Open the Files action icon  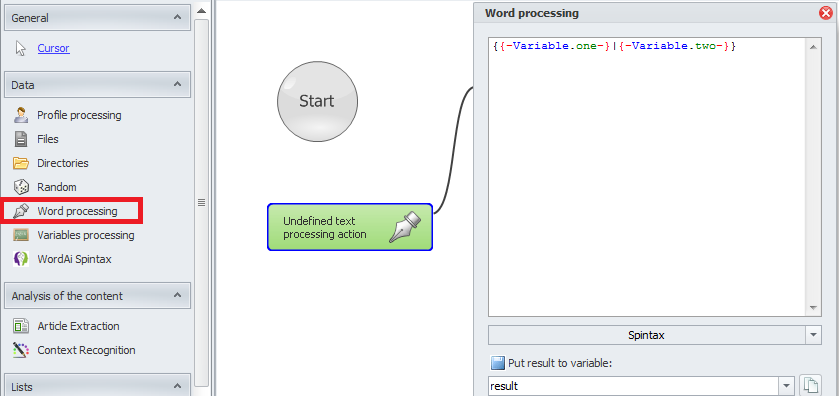pos(21,139)
